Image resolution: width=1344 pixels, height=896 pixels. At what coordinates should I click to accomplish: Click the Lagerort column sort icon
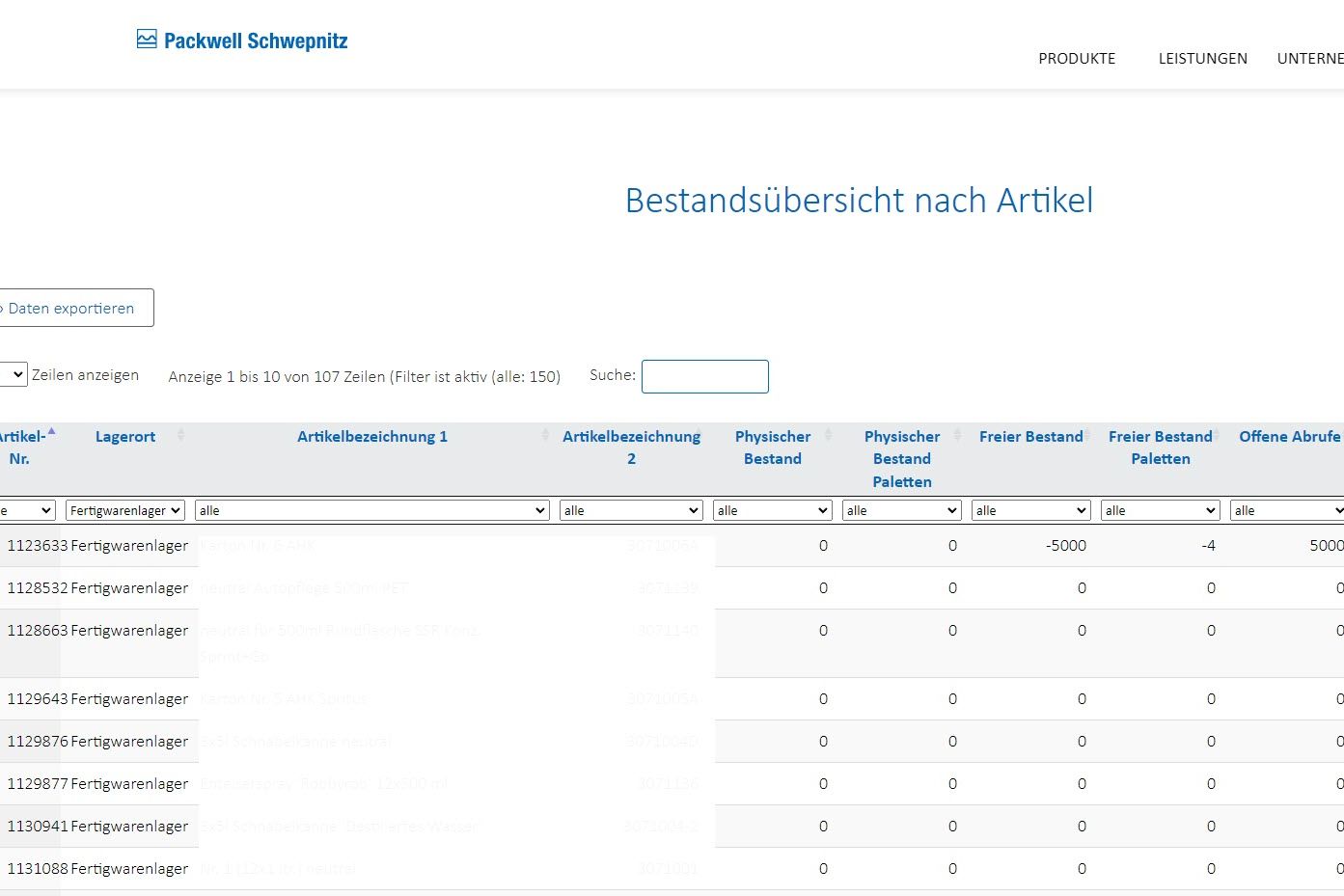180,436
